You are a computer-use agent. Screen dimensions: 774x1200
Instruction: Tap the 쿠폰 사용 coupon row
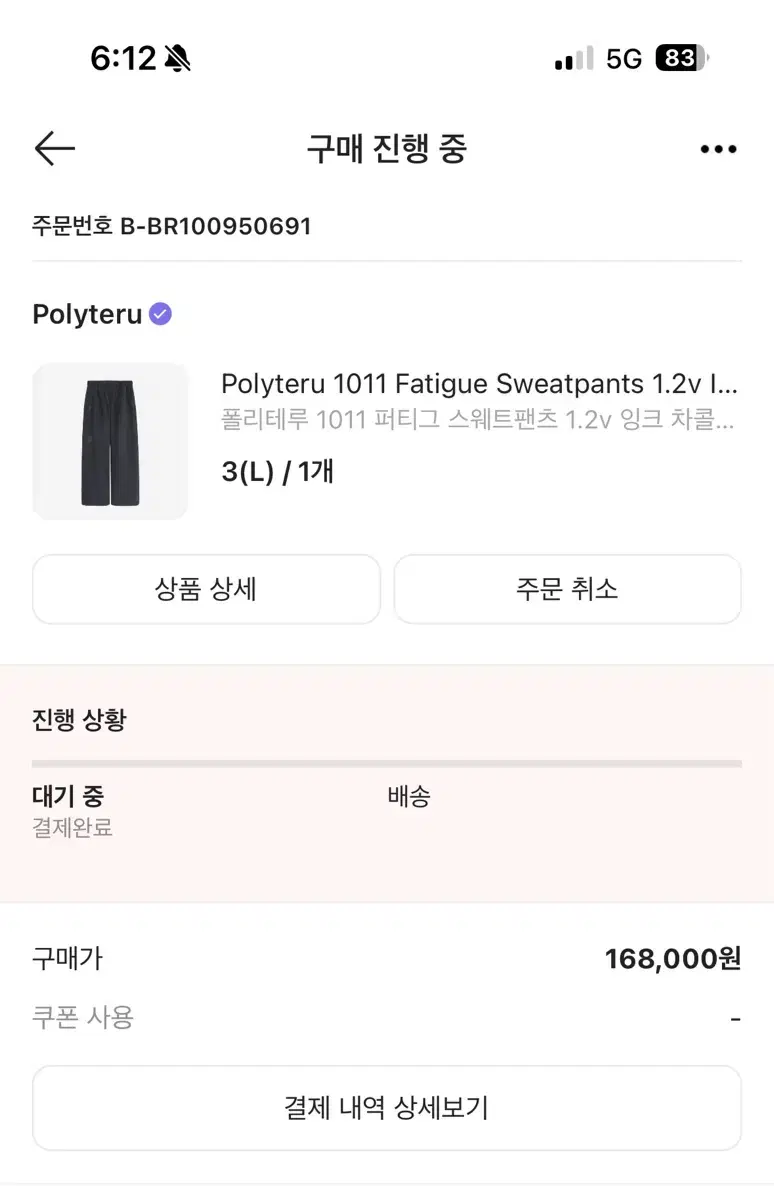click(x=387, y=1018)
